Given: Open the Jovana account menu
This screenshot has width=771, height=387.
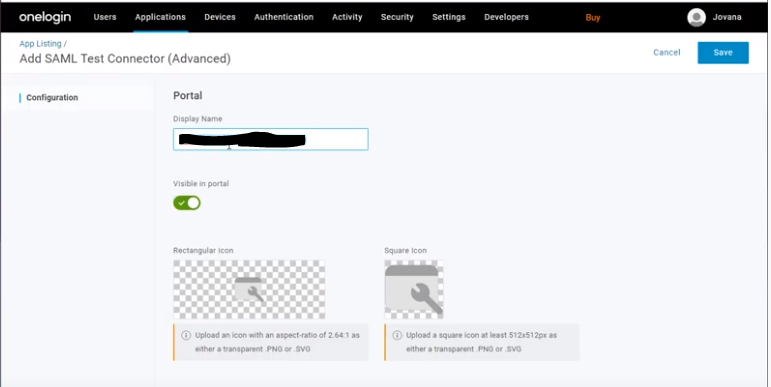Looking at the screenshot, I should click(727, 17).
